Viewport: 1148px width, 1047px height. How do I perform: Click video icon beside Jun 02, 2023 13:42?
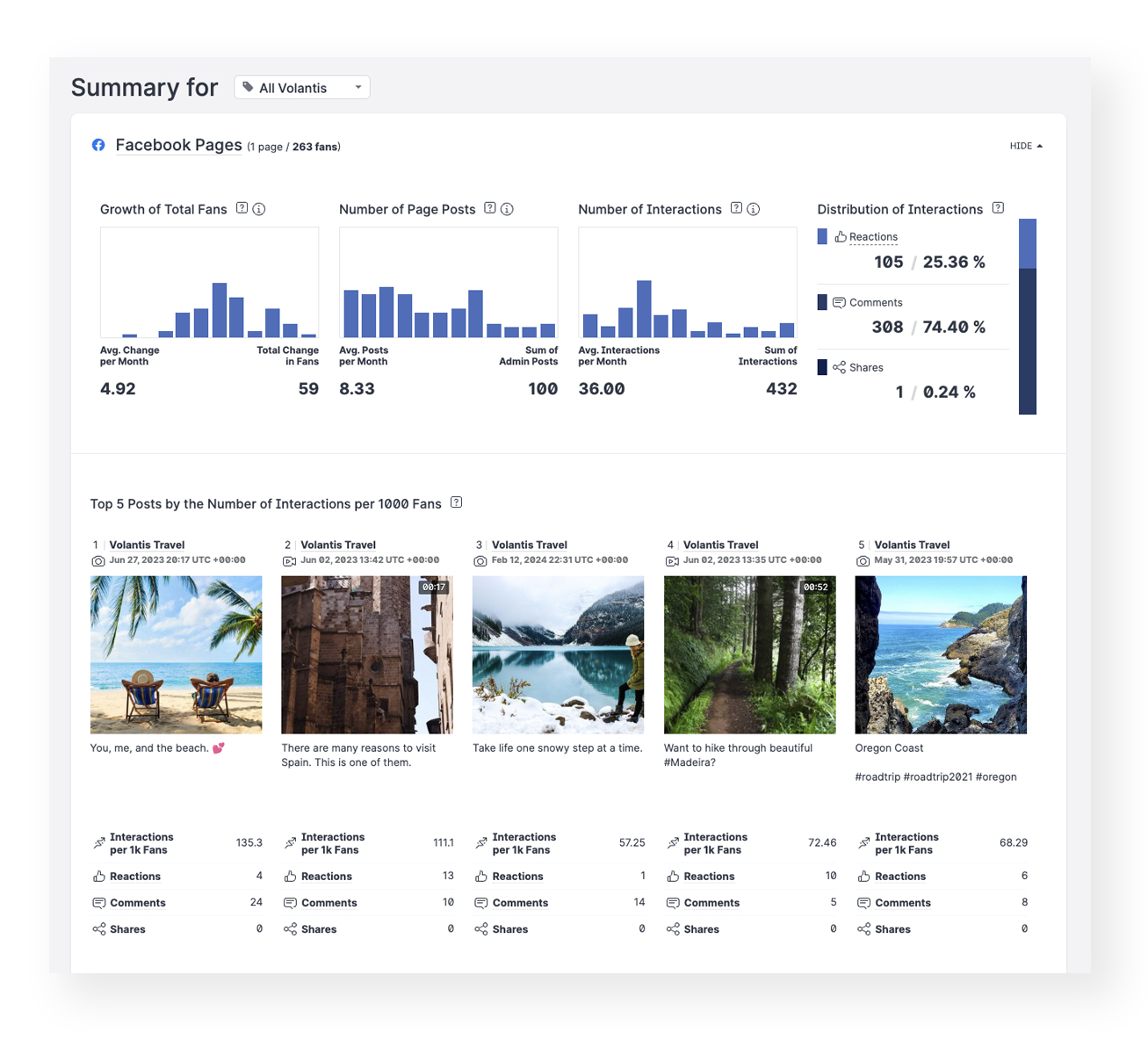tap(289, 560)
